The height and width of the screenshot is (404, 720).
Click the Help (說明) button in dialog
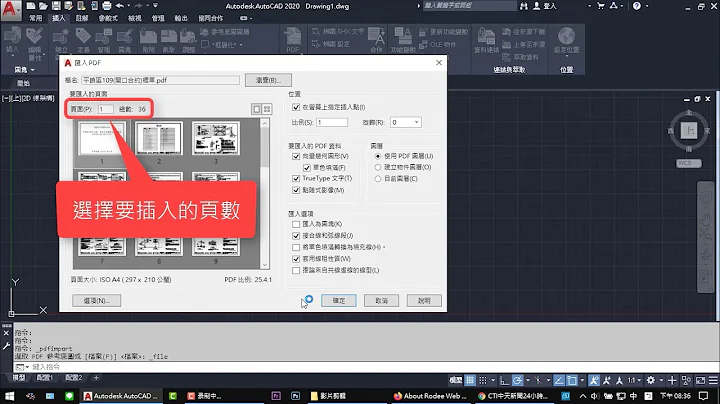click(424, 301)
